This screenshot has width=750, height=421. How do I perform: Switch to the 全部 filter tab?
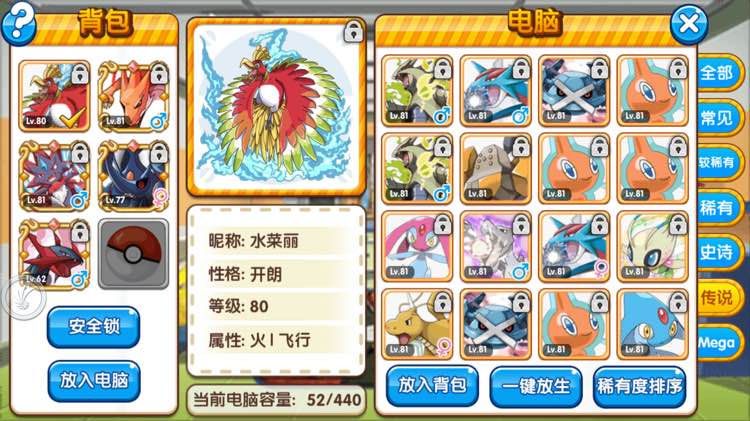click(719, 73)
